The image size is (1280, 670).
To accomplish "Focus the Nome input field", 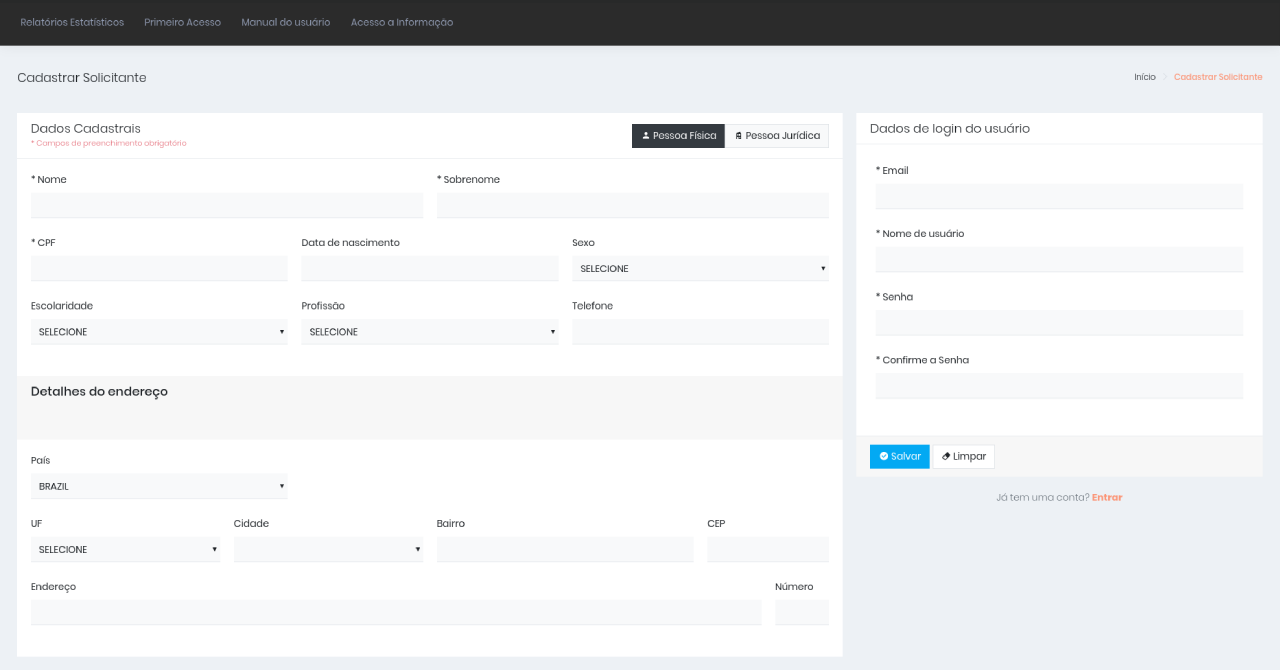I will click(227, 206).
